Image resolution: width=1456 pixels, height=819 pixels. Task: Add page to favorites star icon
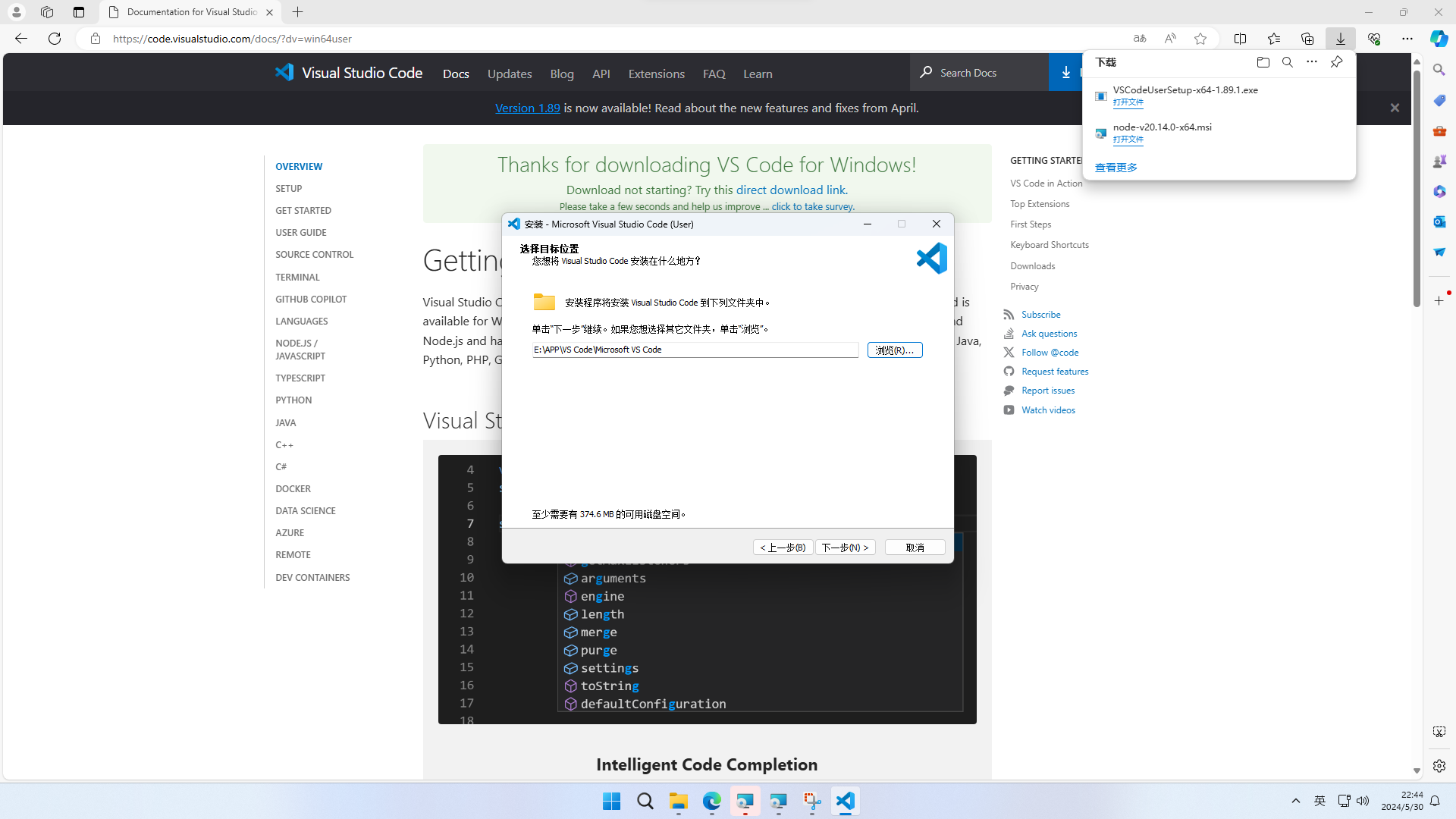click(x=1200, y=39)
